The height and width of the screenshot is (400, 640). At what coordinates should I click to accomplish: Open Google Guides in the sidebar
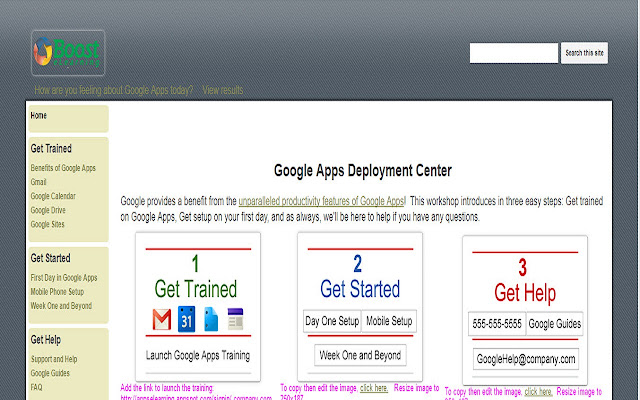point(50,373)
